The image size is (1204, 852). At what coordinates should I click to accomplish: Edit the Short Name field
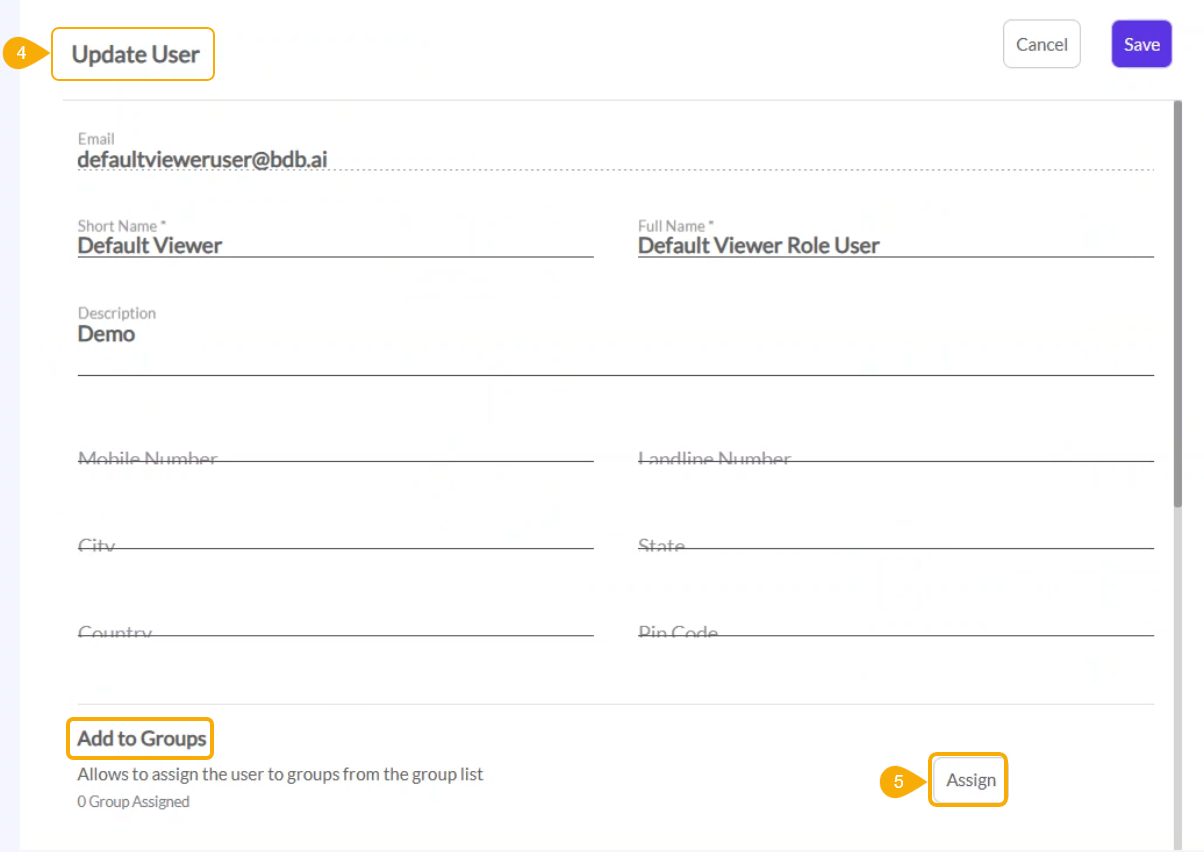point(335,245)
